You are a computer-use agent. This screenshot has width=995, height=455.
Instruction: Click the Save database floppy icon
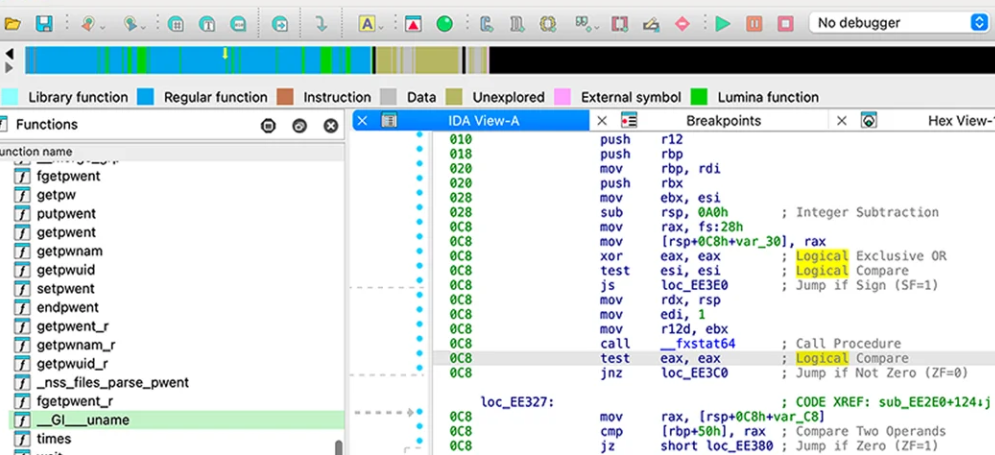coord(44,22)
